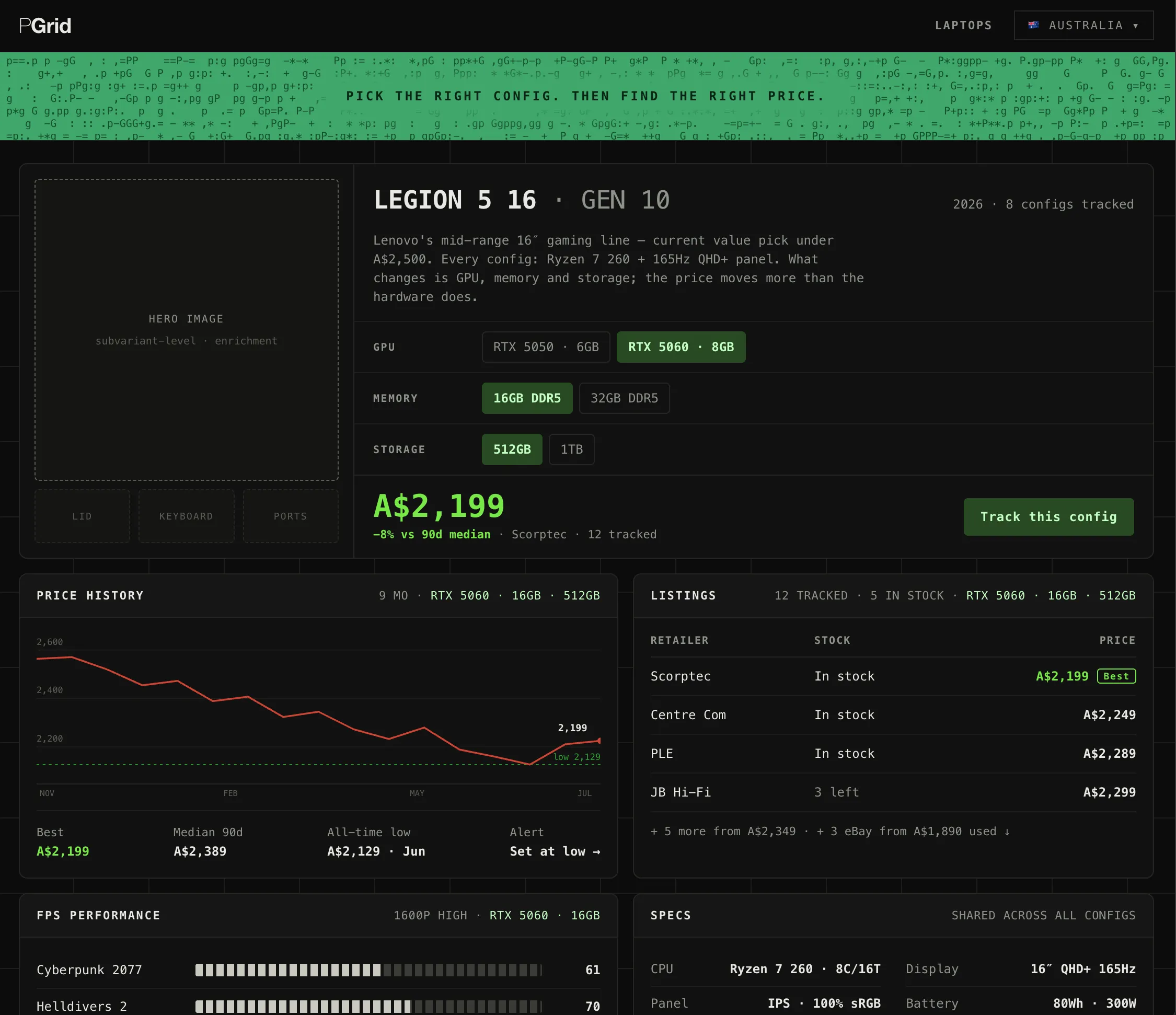Pick the 512GB storage option
Image resolution: width=1176 pixels, height=1015 pixels.
coord(512,449)
